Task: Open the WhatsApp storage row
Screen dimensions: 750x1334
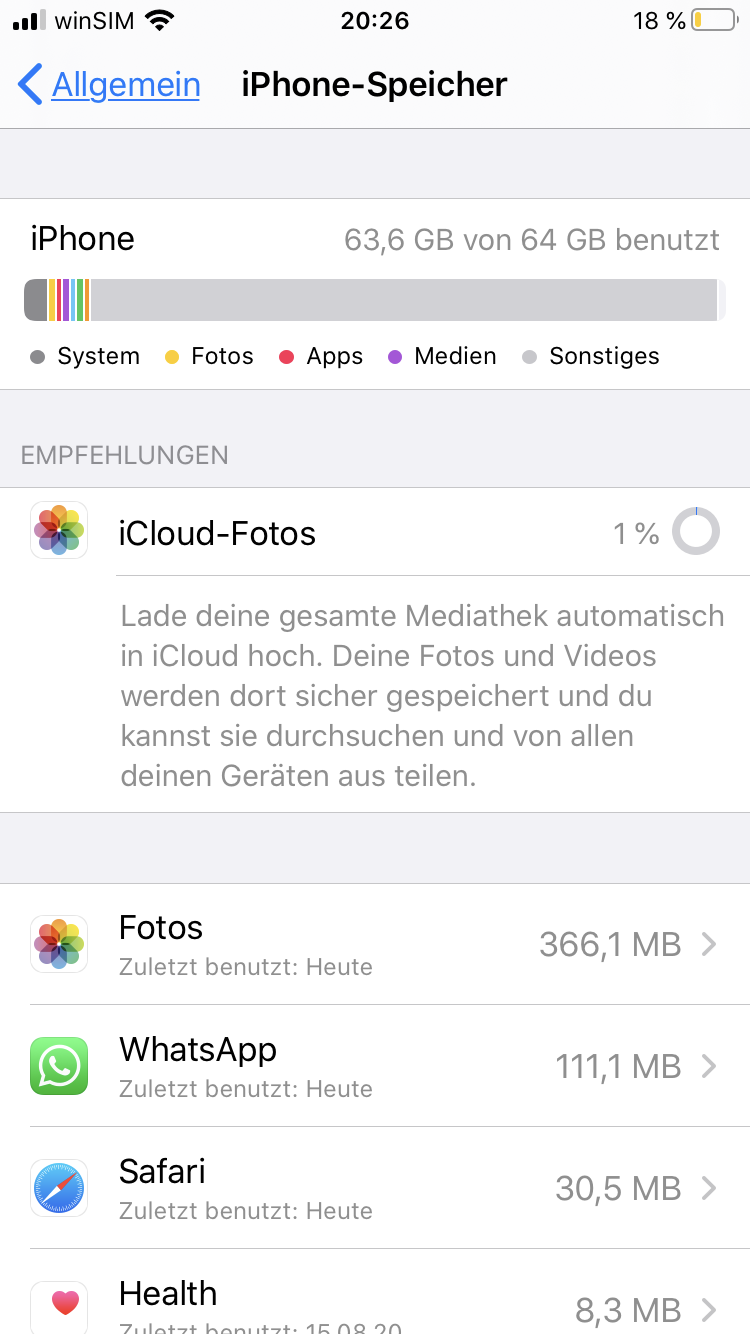Action: (400, 1066)
